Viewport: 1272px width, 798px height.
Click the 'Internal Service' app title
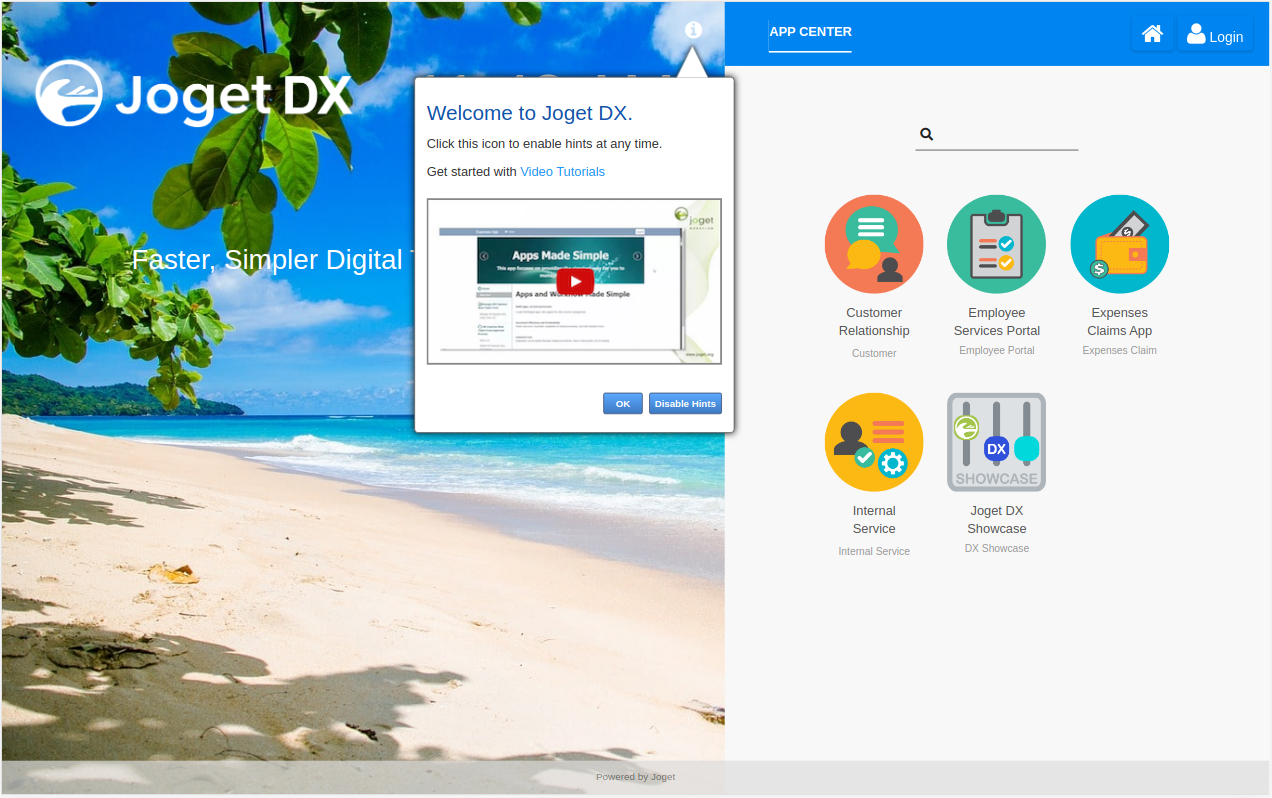(x=874, y=520)
